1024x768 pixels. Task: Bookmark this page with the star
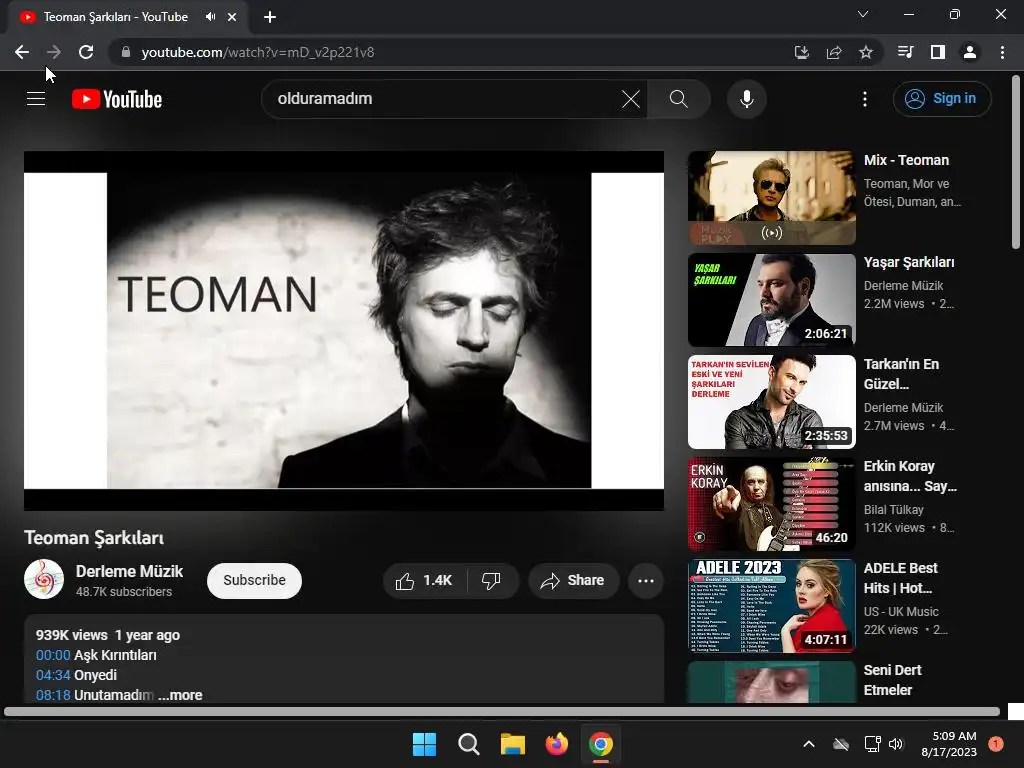[x=866, y=52]
